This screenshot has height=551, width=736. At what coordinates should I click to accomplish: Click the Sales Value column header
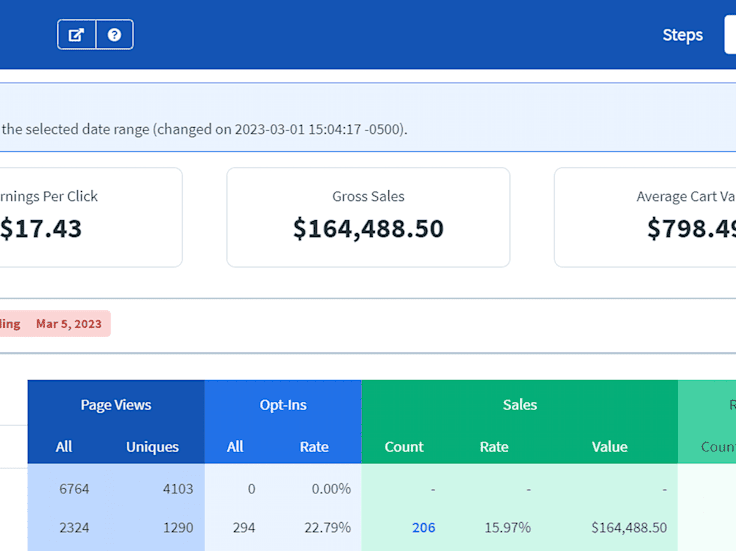pyautogui.click(x=609, y=447)
